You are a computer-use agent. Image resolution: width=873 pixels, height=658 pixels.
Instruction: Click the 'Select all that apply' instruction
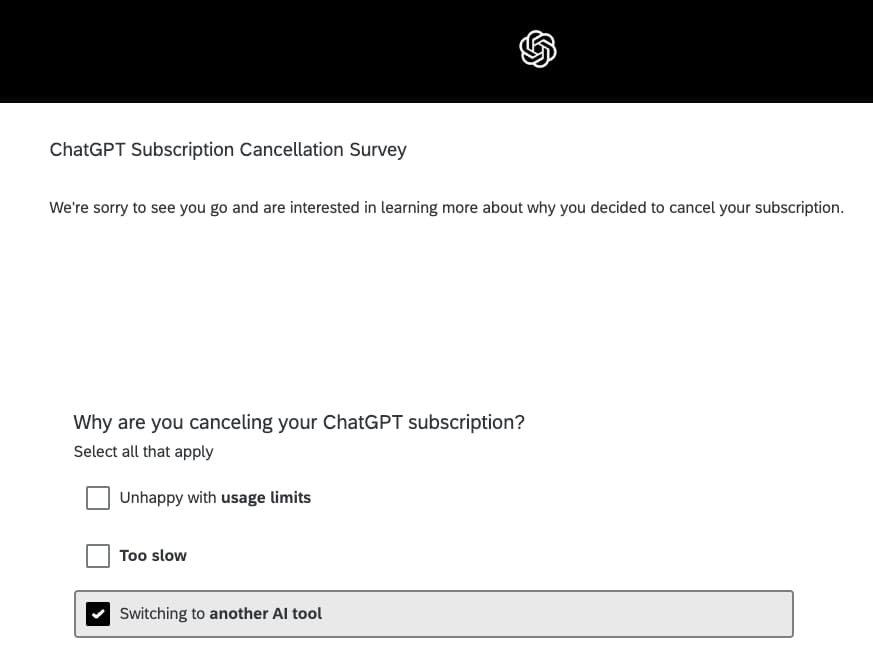(x=143, y=452)
